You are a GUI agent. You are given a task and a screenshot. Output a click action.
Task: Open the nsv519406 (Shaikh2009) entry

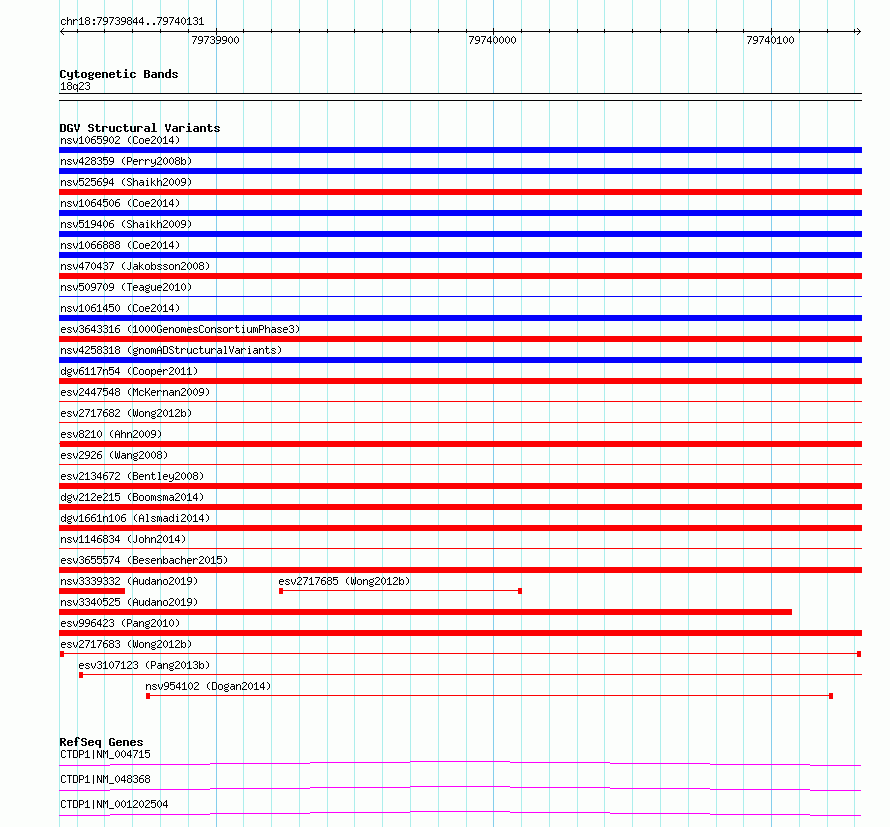126,224
